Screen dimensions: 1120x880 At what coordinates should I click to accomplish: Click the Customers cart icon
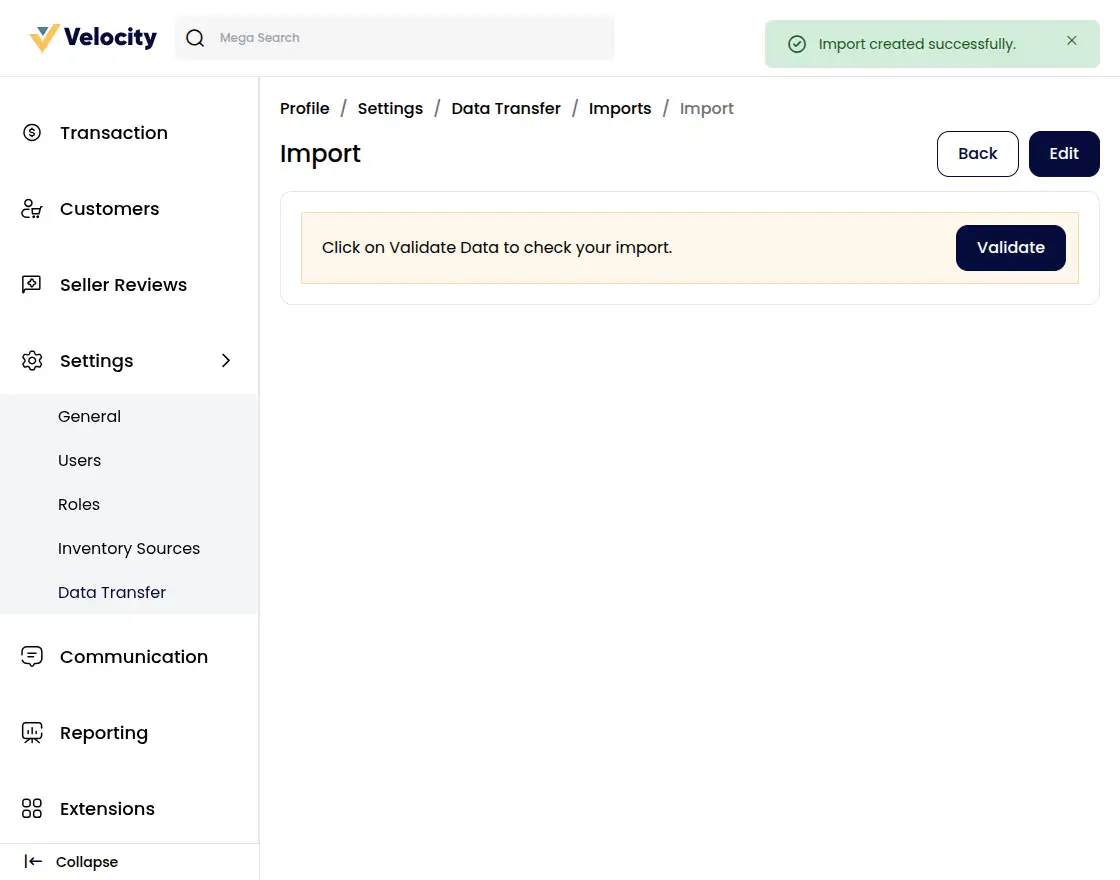pos(32,209)
